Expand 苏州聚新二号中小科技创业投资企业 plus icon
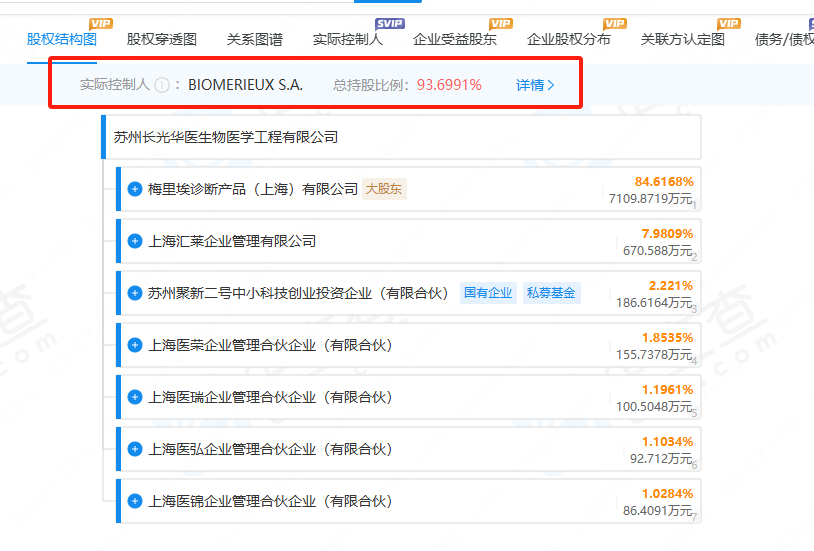 tap(135, 293)
